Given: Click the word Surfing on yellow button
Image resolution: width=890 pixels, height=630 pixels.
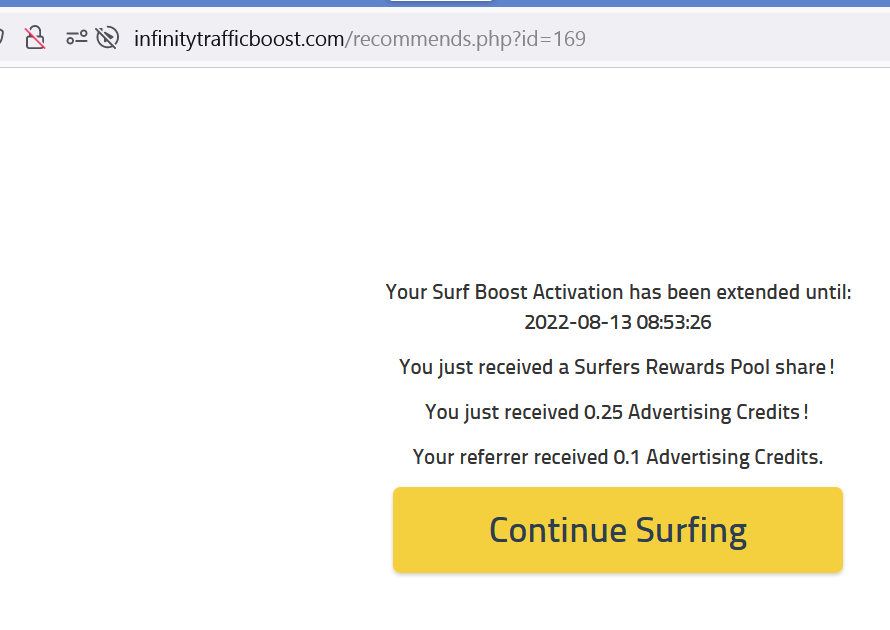Looking at the screenshot, I should pos(691,530).
